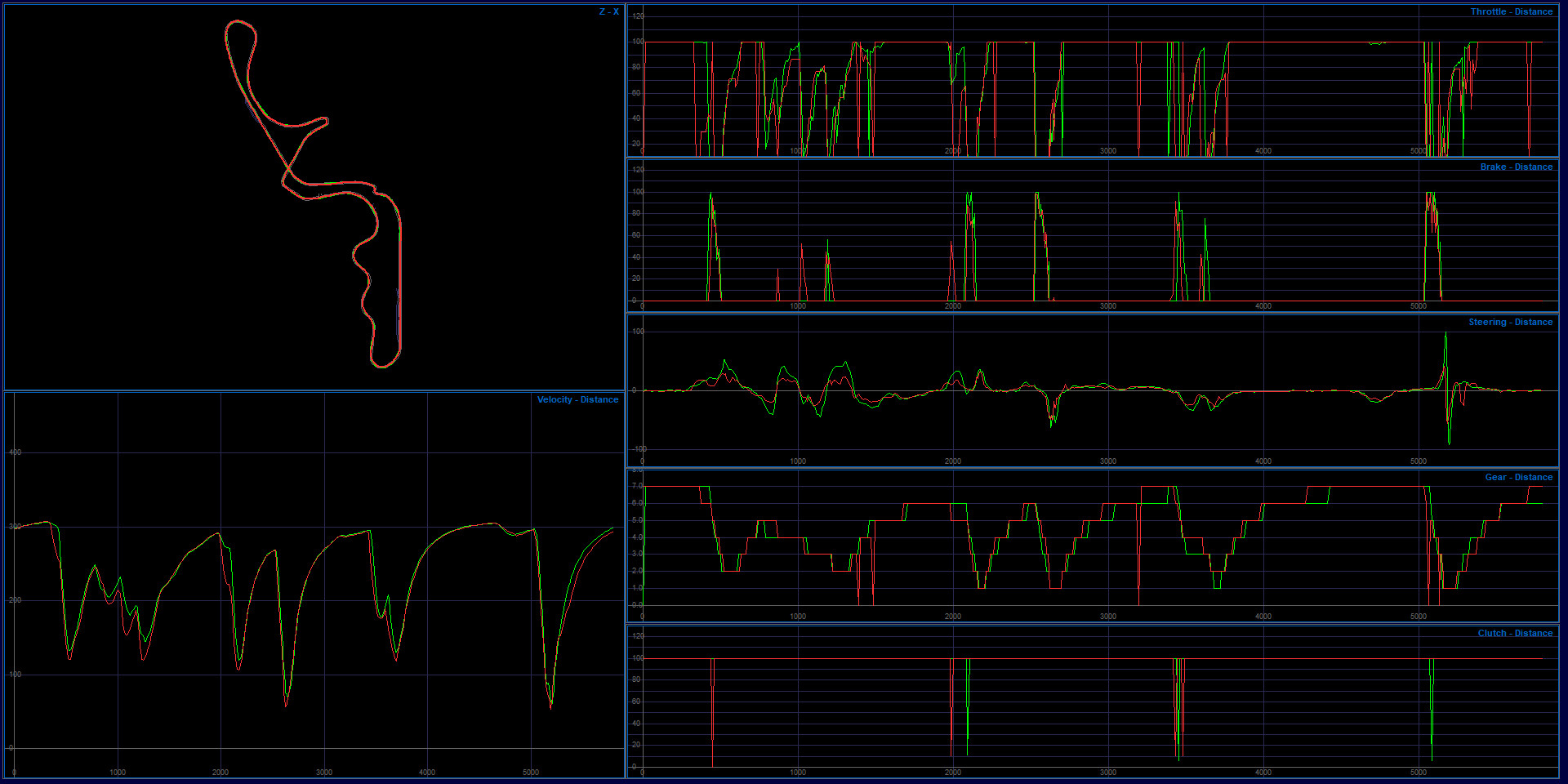Click the 'Throttle - Distance' chart title
This screenshot has width=1568, height=784.
click(1512, 11)
